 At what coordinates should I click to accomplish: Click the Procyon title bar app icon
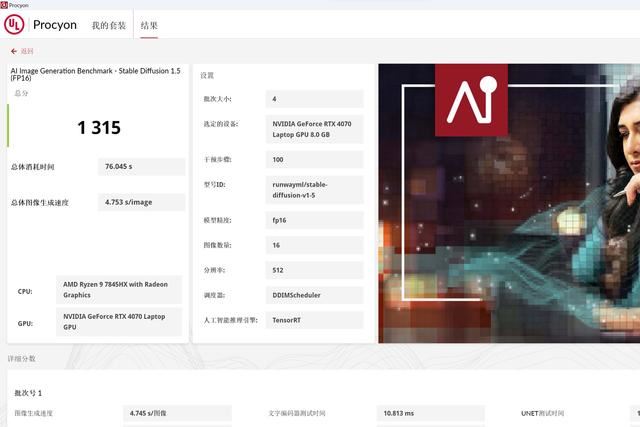point(5,5)
